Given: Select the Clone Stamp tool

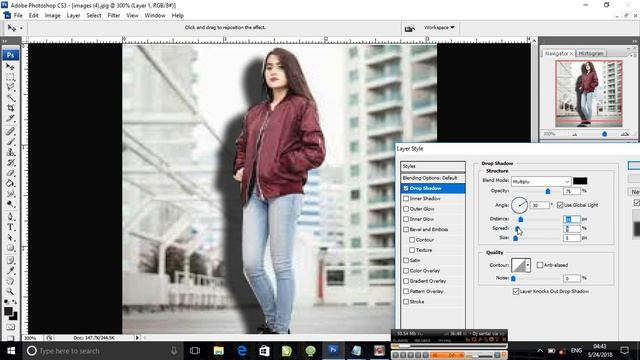Looking at the screenshot, I should coord(10,152).
